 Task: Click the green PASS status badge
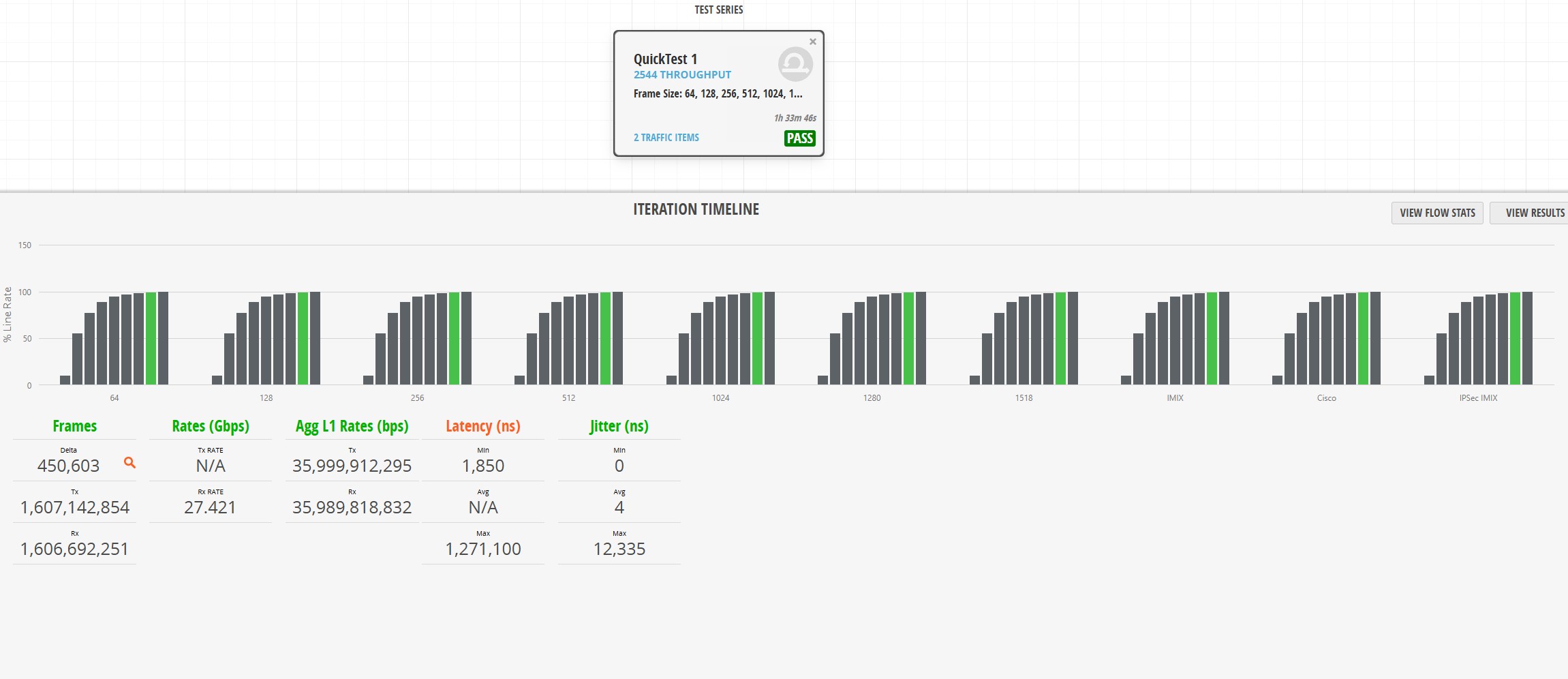[x=799, y=138]
